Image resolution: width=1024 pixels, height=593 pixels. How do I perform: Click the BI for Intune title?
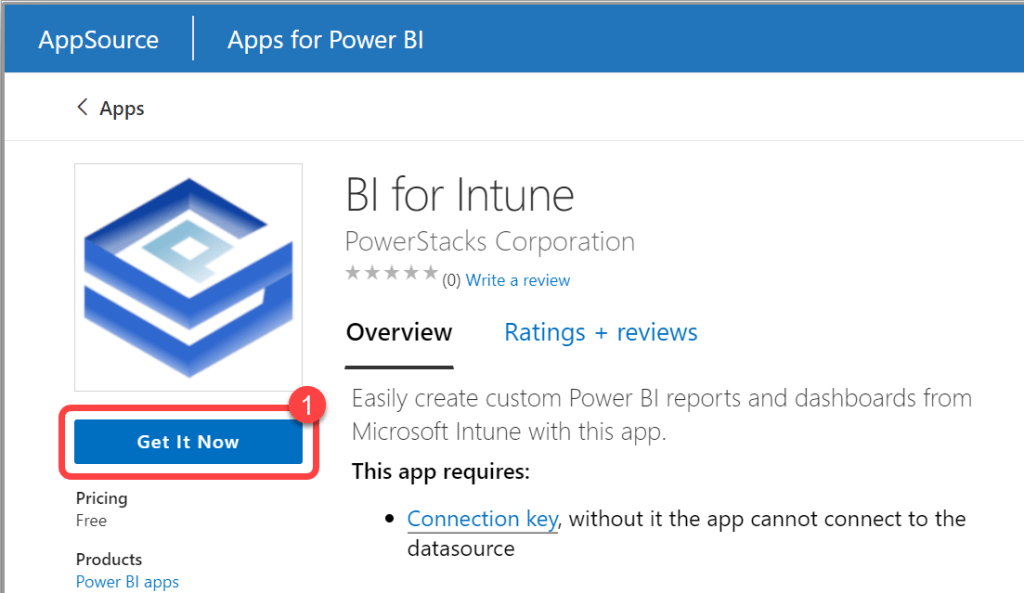pyautogui.click(x=460, y=194)
